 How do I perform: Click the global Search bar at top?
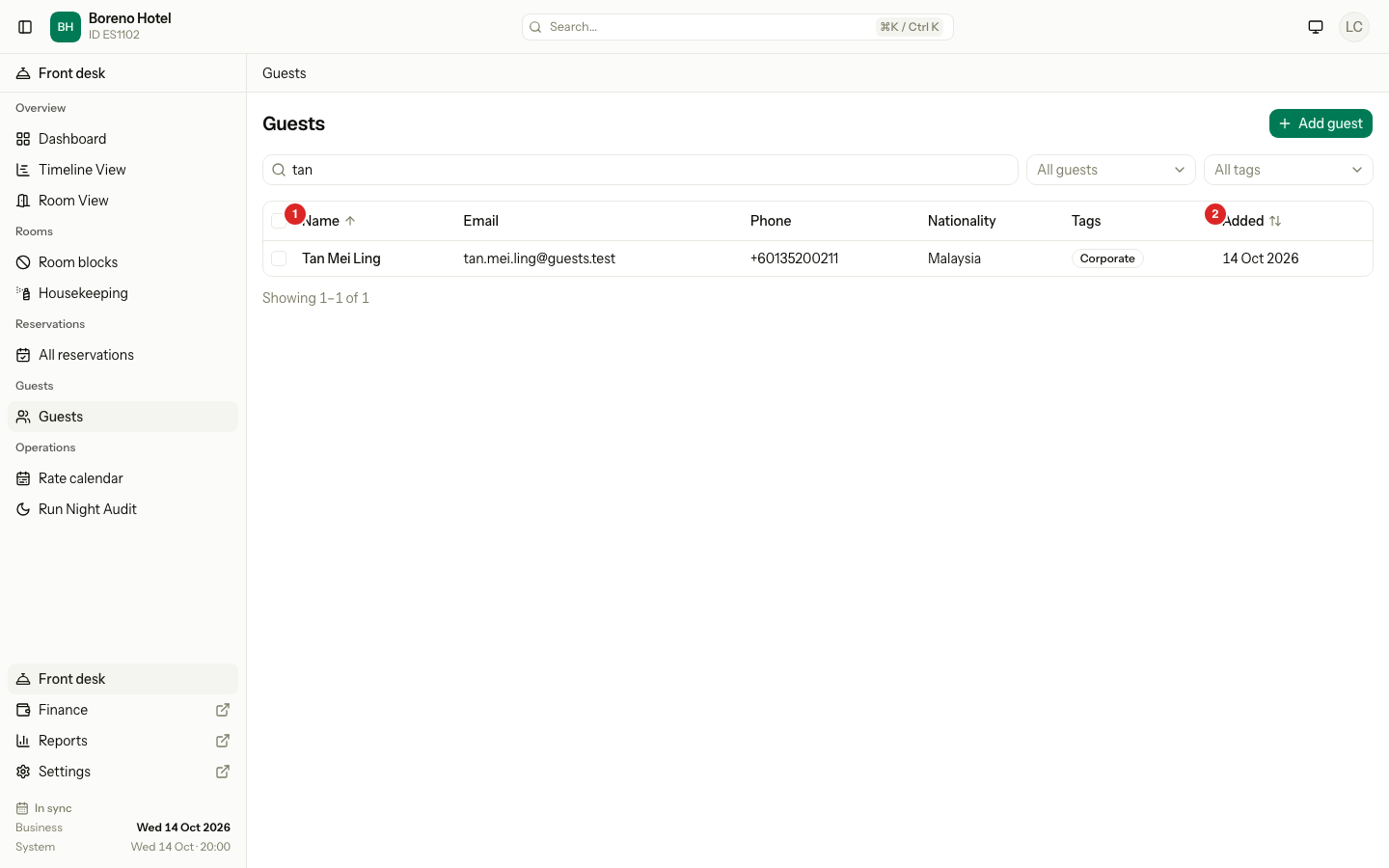coord(738,27)
